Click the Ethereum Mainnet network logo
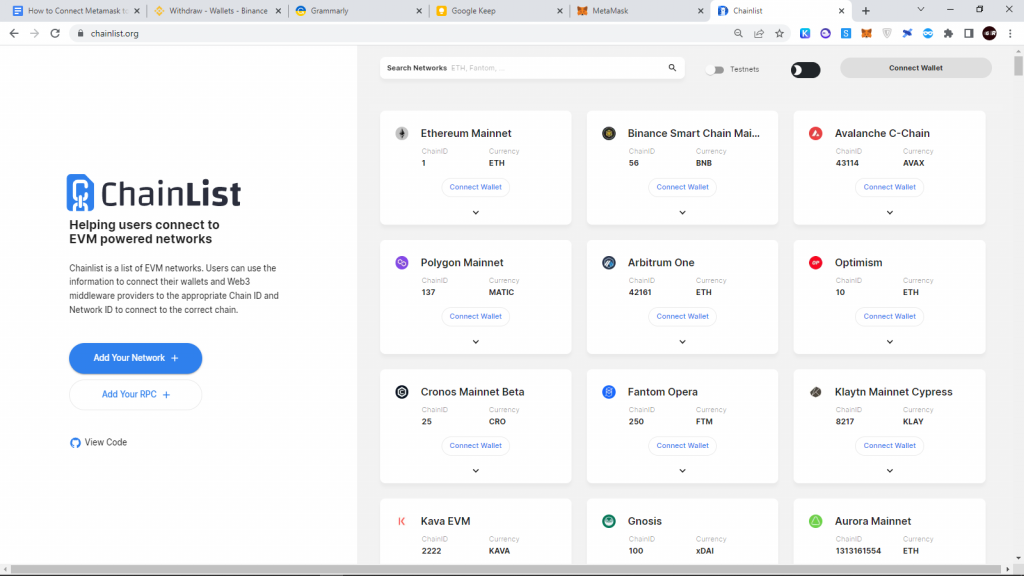Screen dimensions: 1024x576 tap(402, 132)
